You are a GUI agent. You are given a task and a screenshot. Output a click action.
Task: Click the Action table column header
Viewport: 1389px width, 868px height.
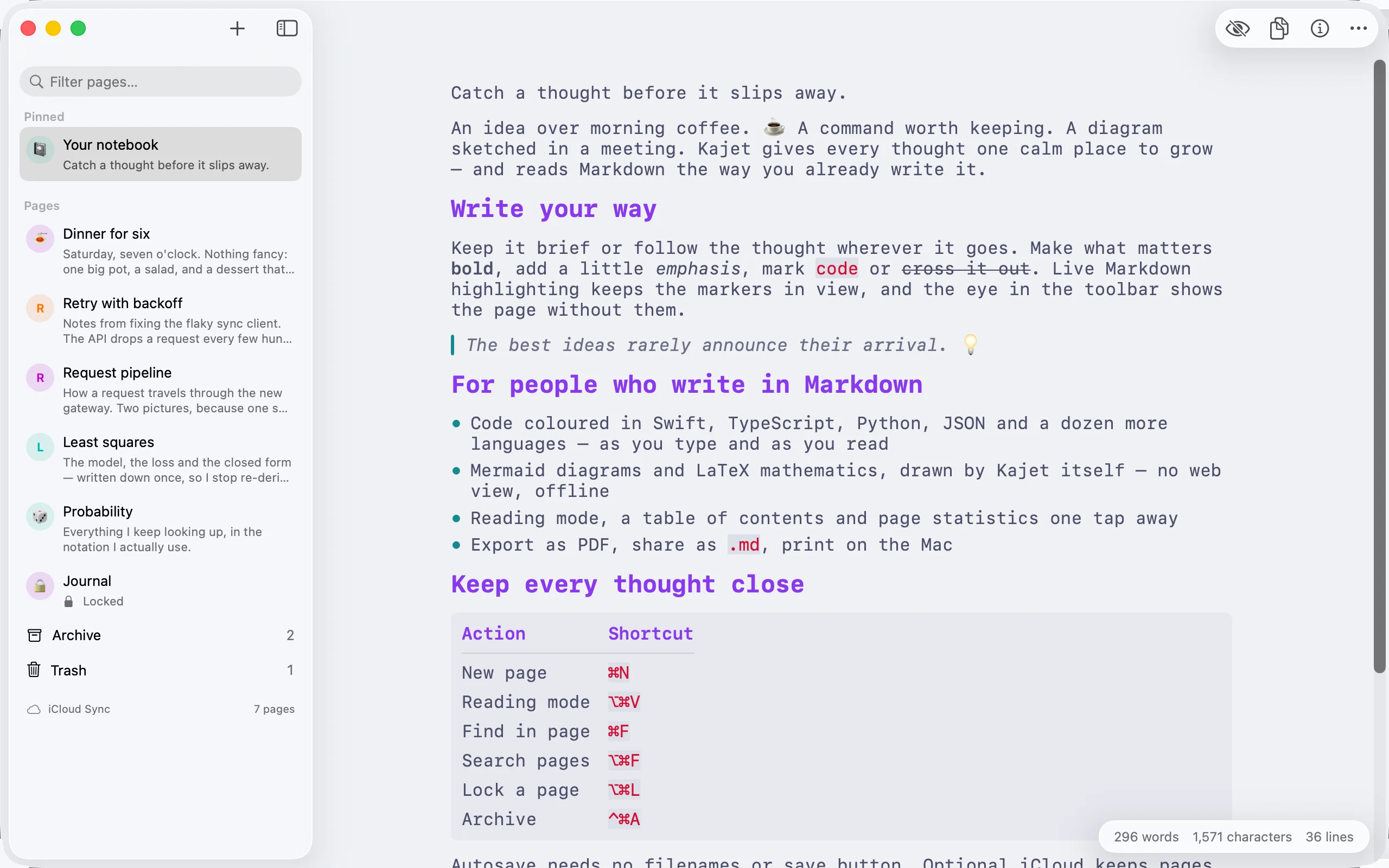(494, 634)
